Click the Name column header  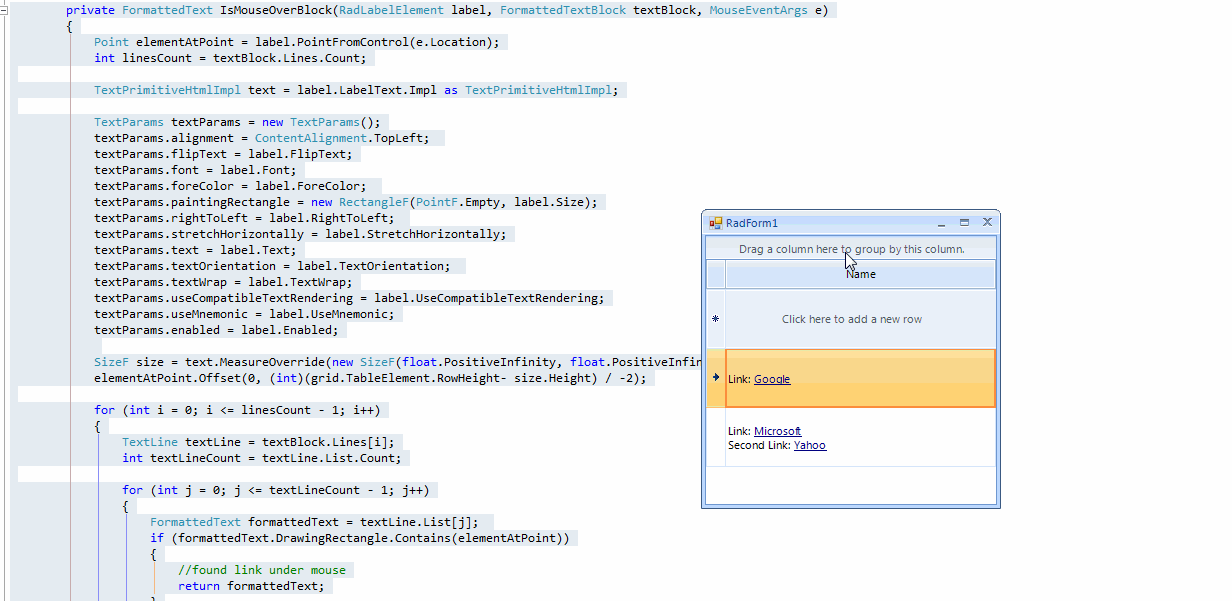pos(860,275)
